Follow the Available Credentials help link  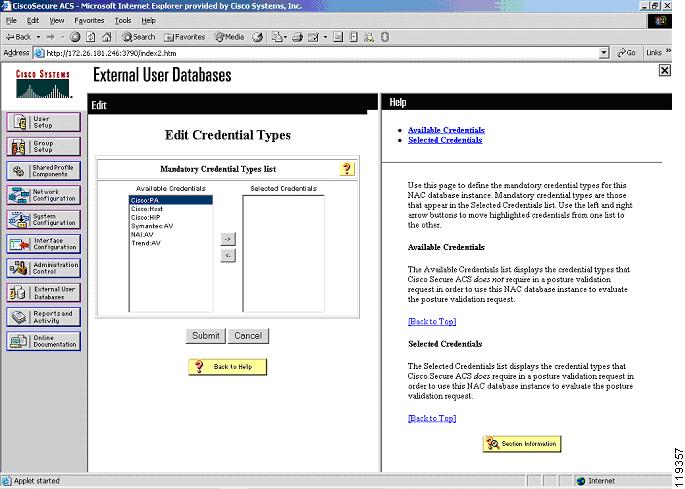pyautogui.click(x=446, y=130)
